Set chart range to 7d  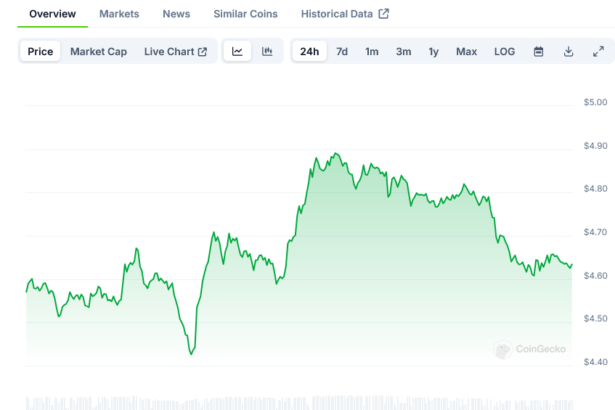coord(342,51)
